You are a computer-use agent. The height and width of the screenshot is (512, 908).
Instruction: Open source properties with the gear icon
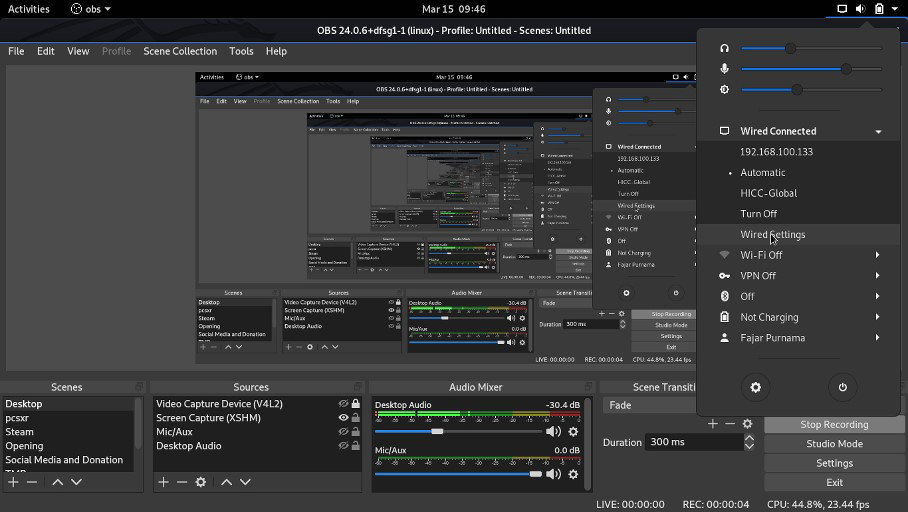200,482
